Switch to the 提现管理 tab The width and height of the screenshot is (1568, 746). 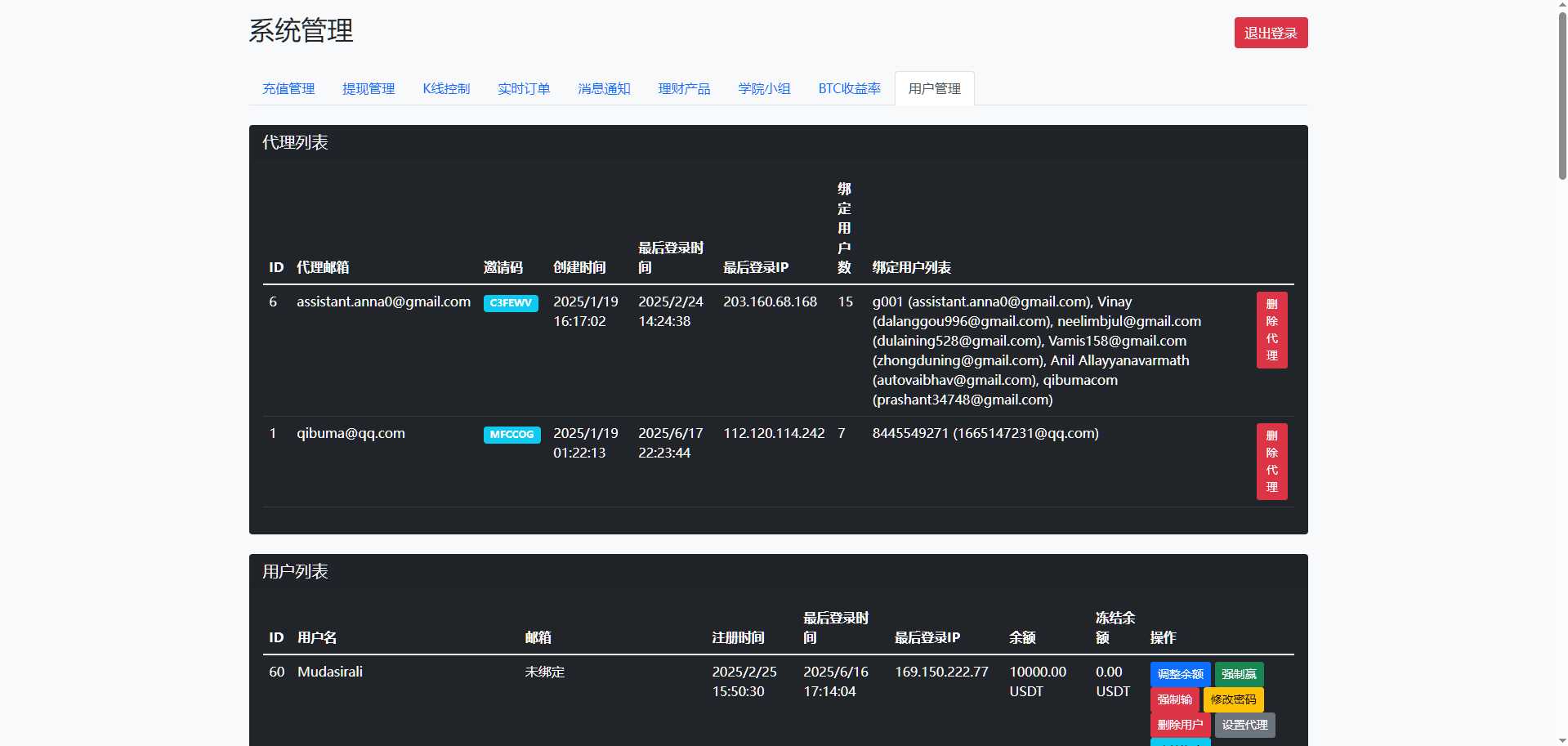click(369, 88)
